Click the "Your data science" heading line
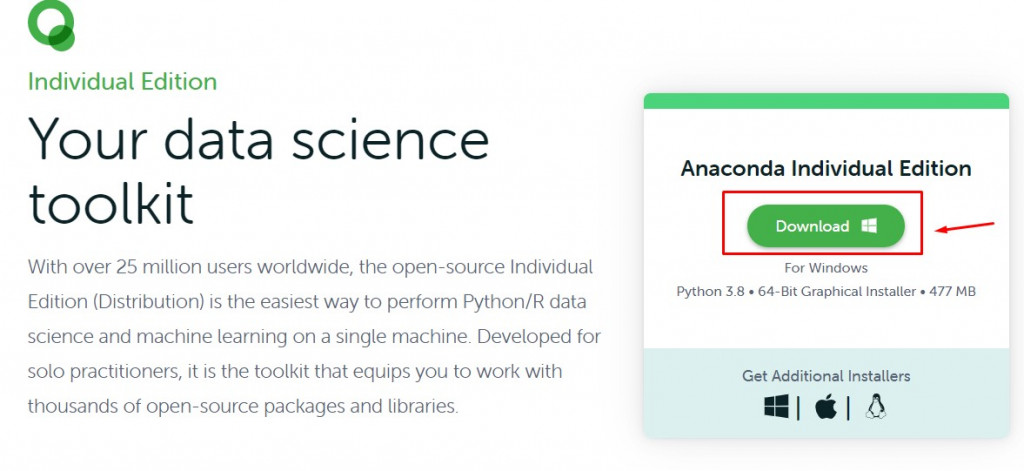Viewport: 1024px width, 471px height. coord(258,140)
